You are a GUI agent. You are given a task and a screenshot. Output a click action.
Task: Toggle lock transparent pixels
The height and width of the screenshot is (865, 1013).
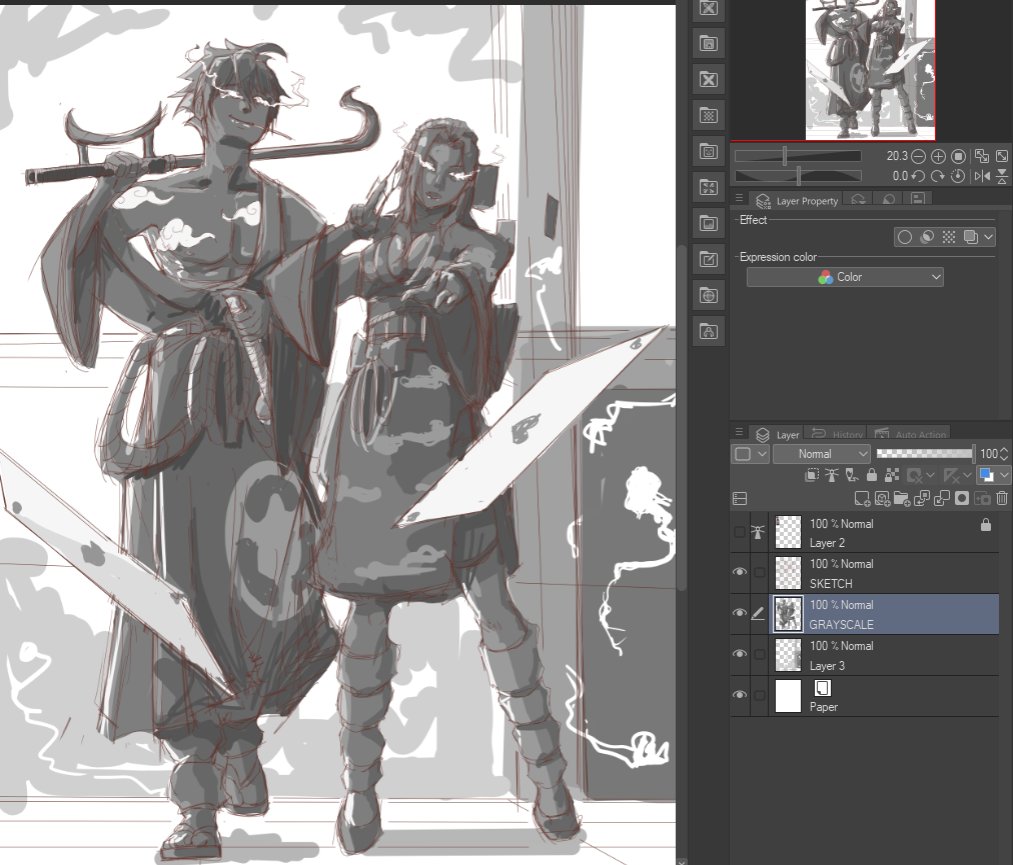tap(892, 475)
